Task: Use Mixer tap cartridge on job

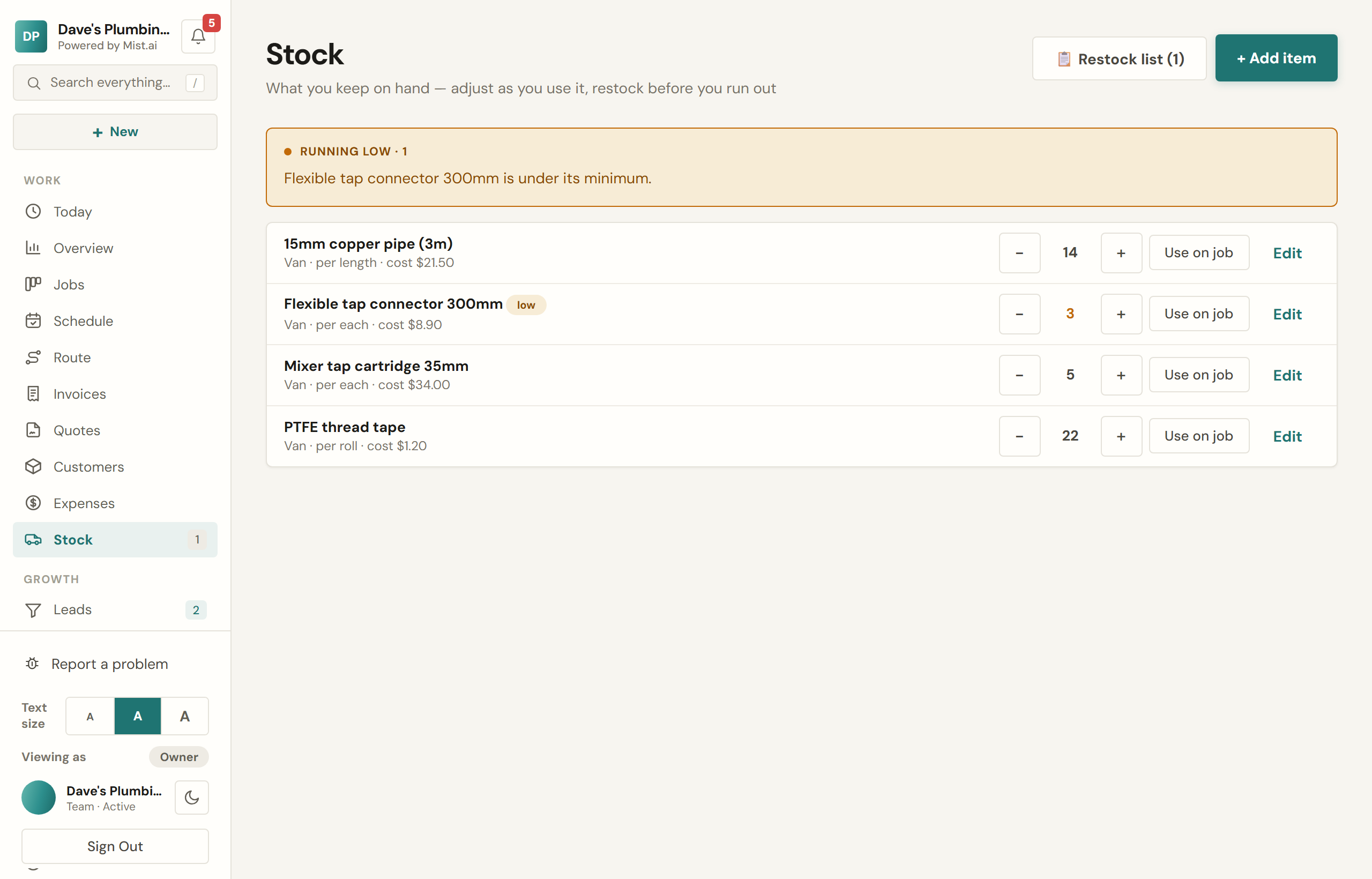Action: coord(1198,375)
